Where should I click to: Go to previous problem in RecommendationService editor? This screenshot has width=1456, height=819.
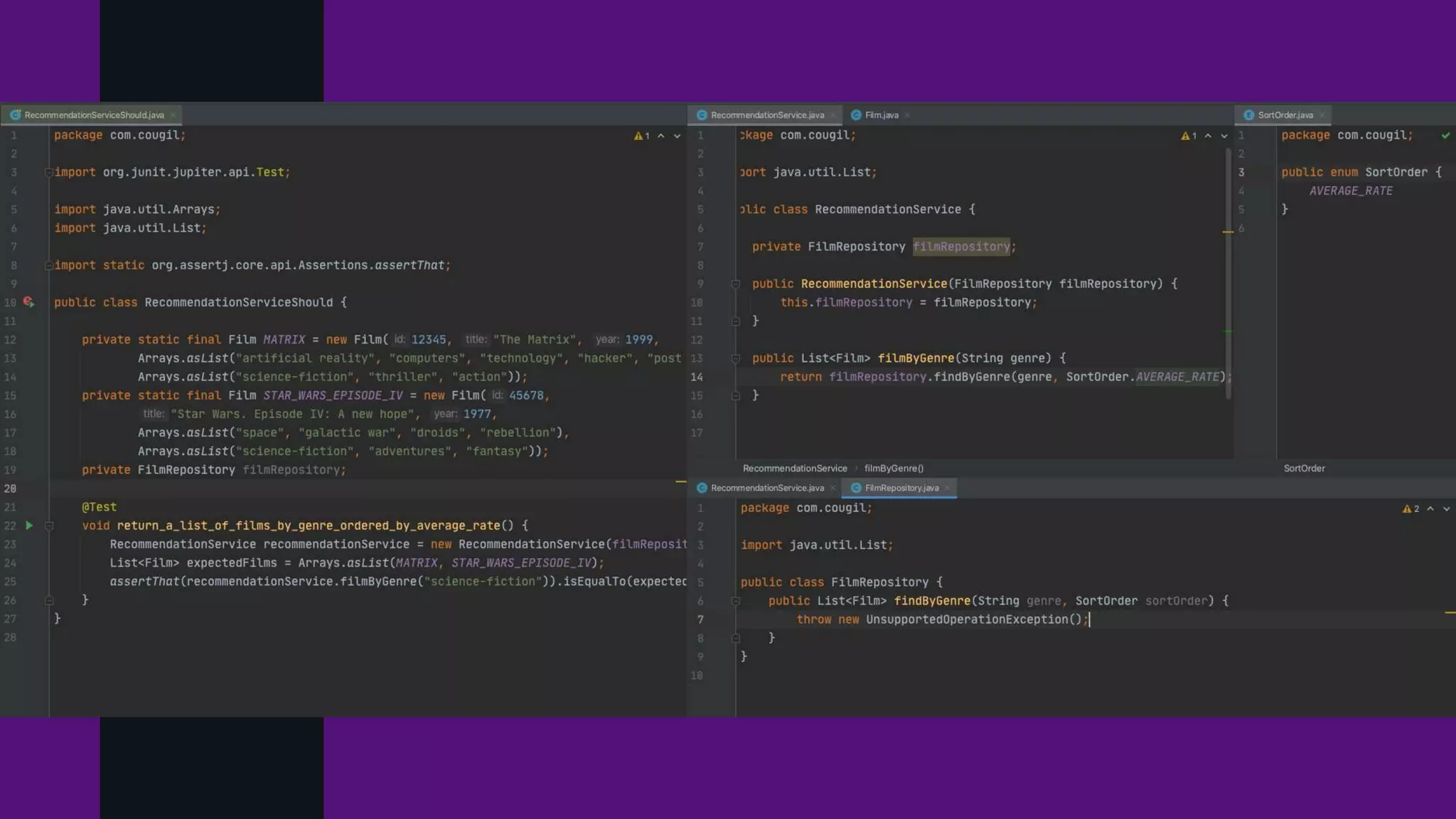click(1208, 136)
